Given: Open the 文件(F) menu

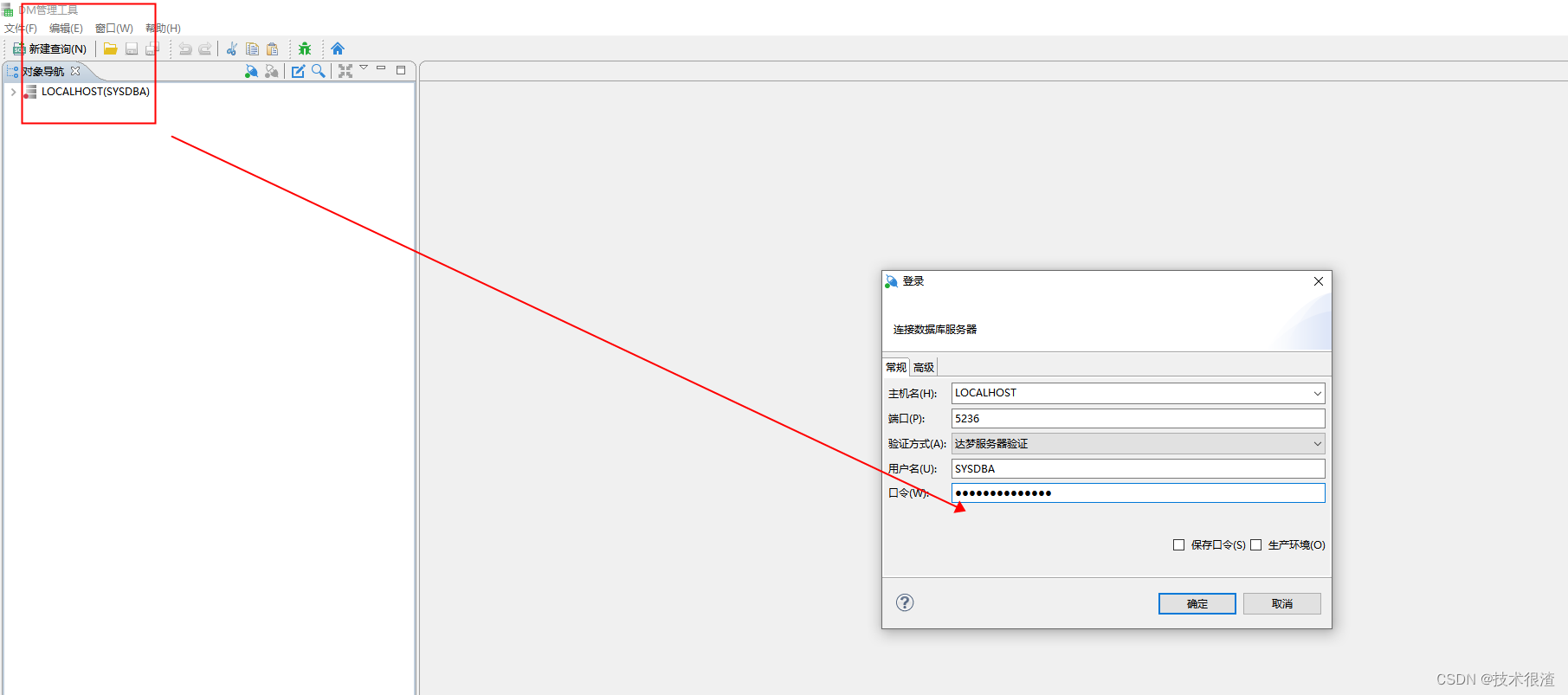Looking at the screenshot, I should [x=21, y=29].
